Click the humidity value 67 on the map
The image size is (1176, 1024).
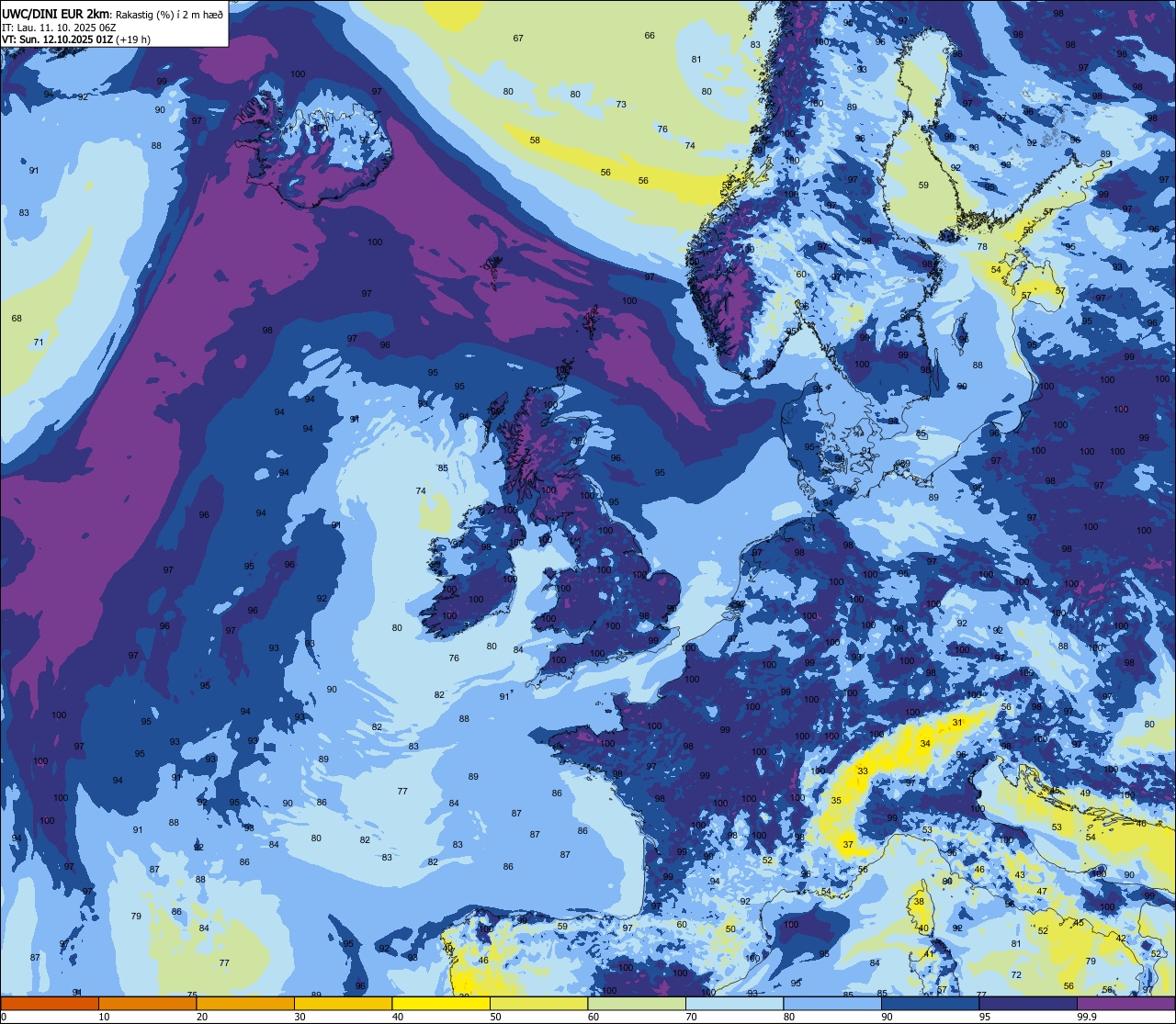coord(518,38)
